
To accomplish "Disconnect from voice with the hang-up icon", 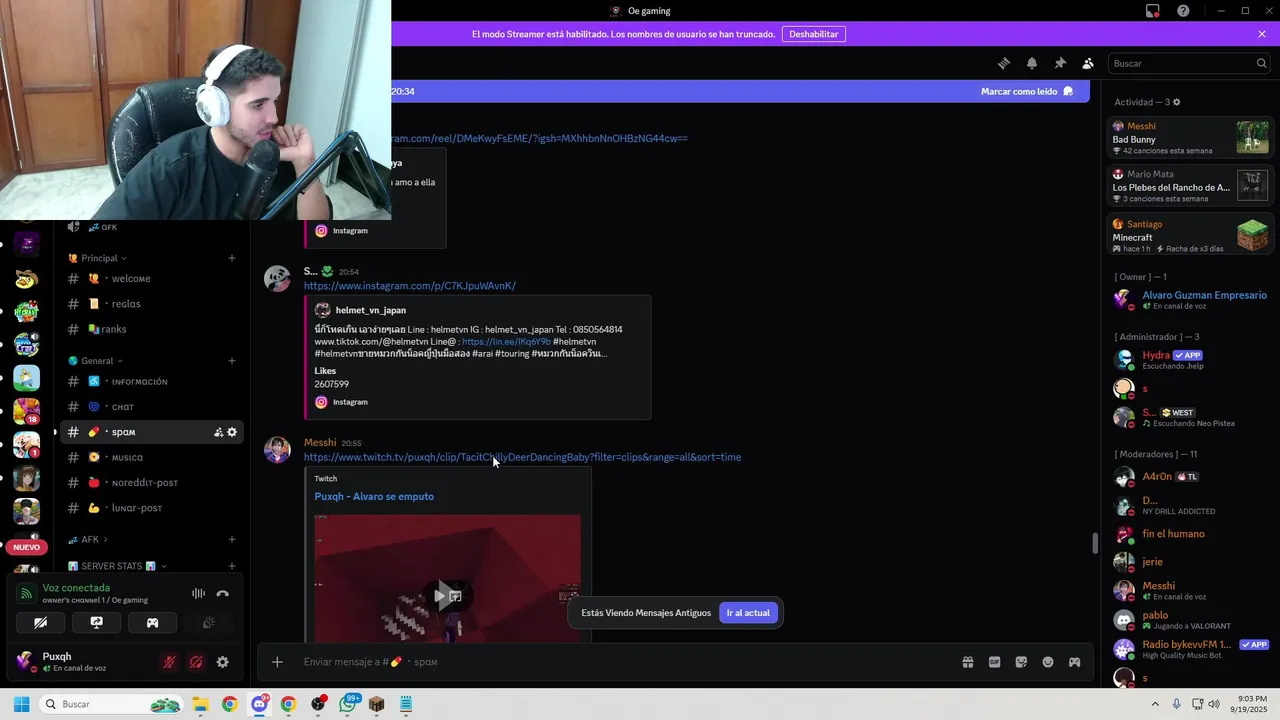I will click(222, 594).
